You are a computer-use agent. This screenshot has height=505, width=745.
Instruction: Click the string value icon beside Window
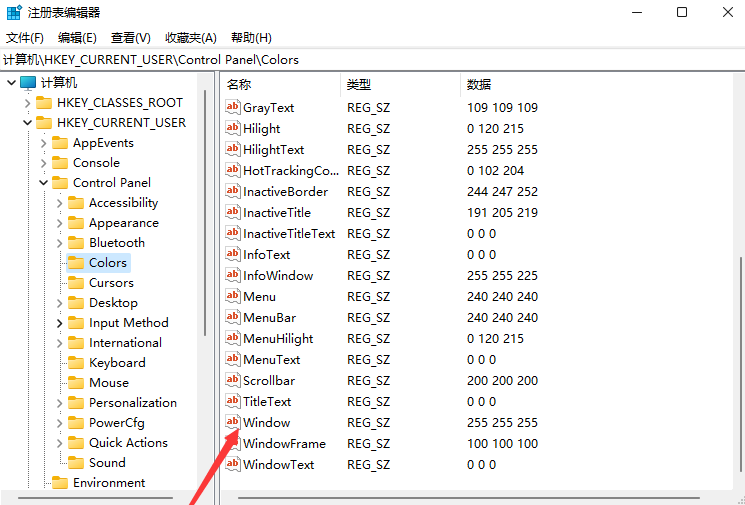click(233, 422)
